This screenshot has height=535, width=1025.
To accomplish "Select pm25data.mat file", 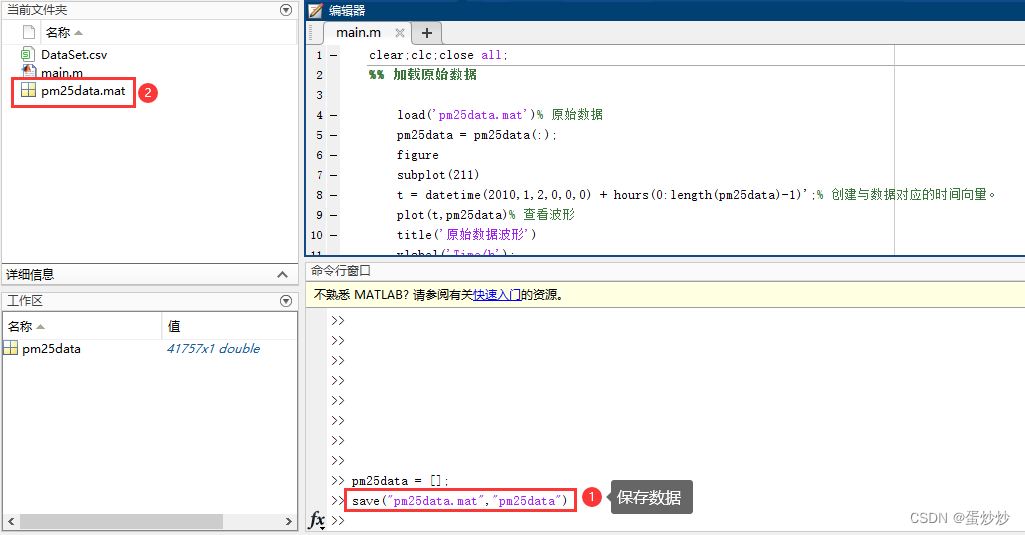I will coord(83,91).
